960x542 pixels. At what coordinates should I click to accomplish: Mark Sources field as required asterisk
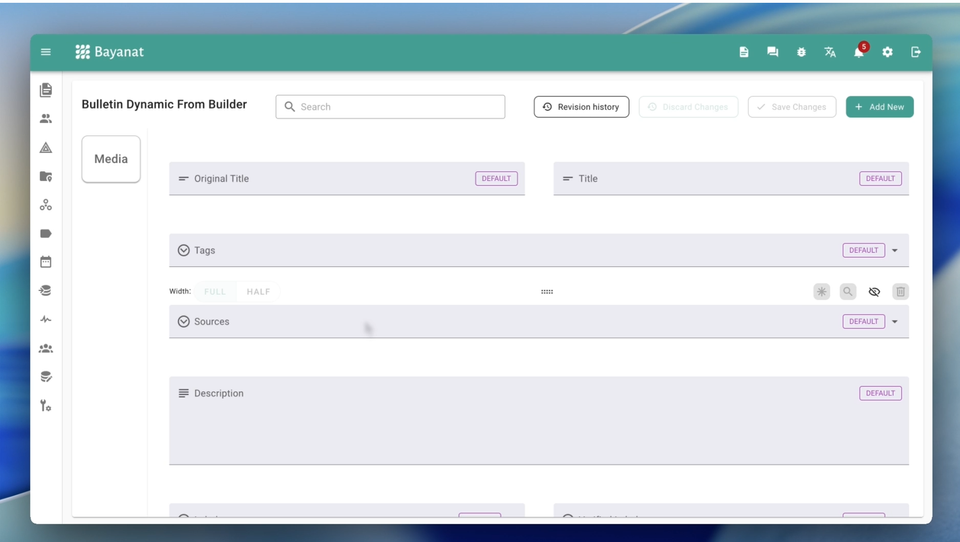click(822, 292)
